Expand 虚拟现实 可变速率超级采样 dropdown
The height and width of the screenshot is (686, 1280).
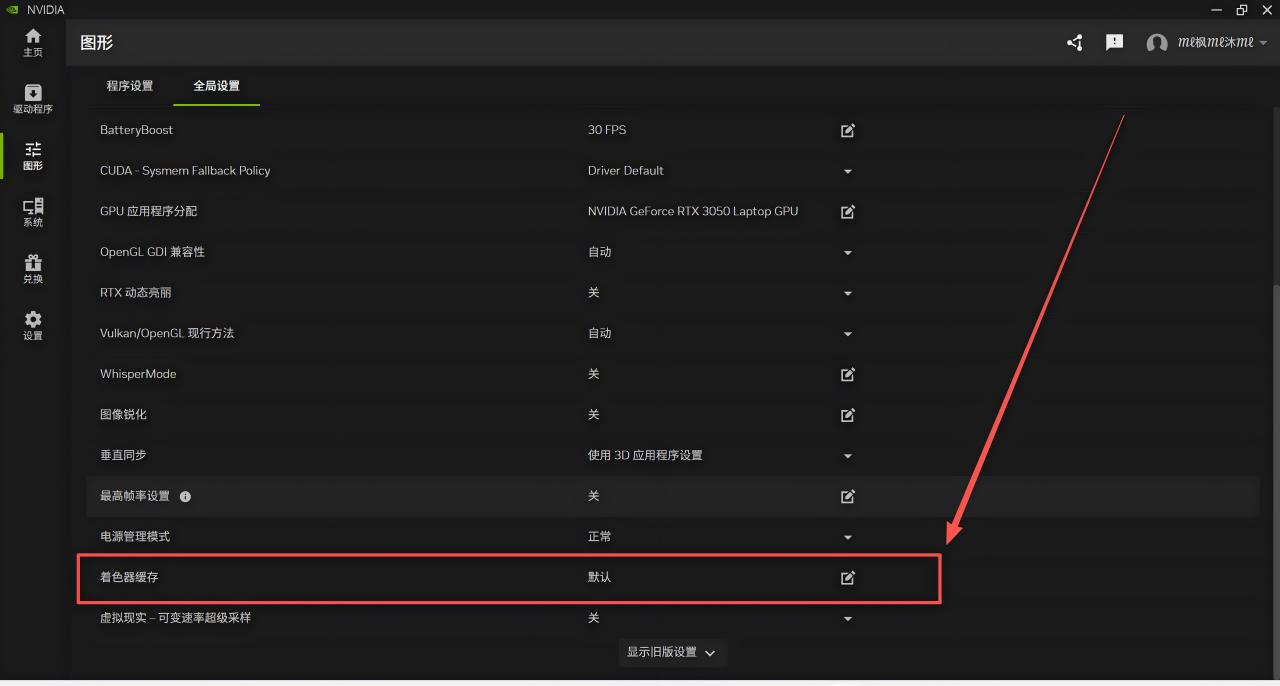coord(848,619)
